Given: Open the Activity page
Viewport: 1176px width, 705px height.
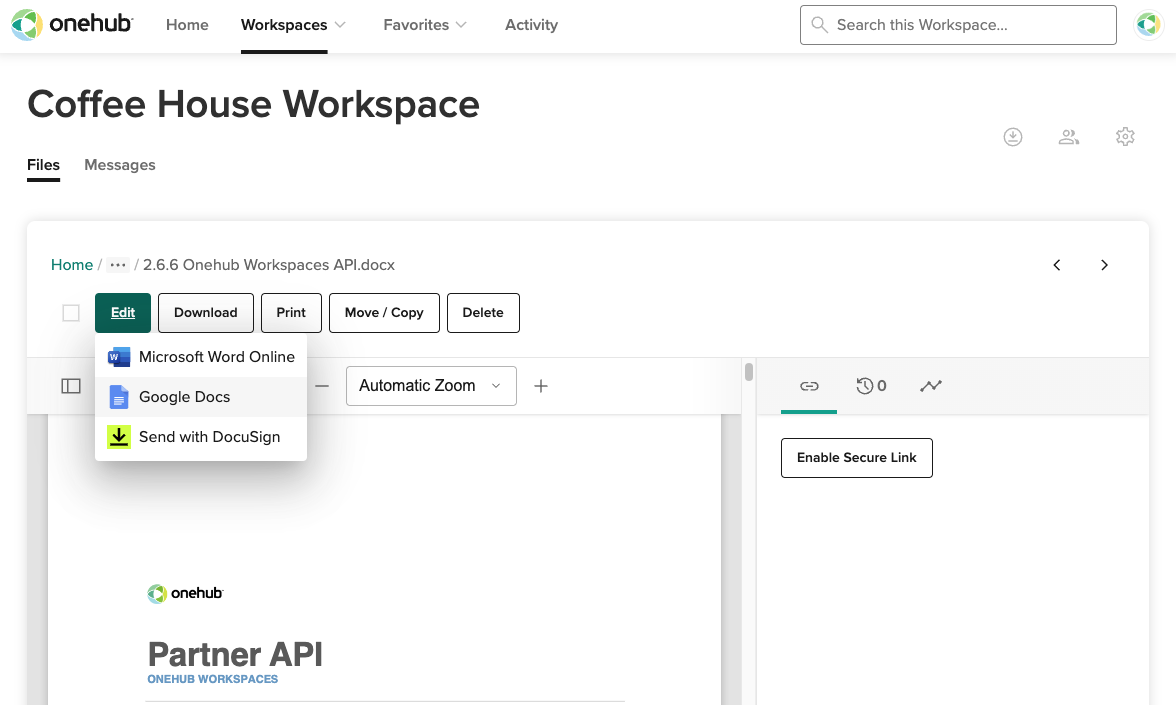Looking at the screenshot, I should (531, 25).
